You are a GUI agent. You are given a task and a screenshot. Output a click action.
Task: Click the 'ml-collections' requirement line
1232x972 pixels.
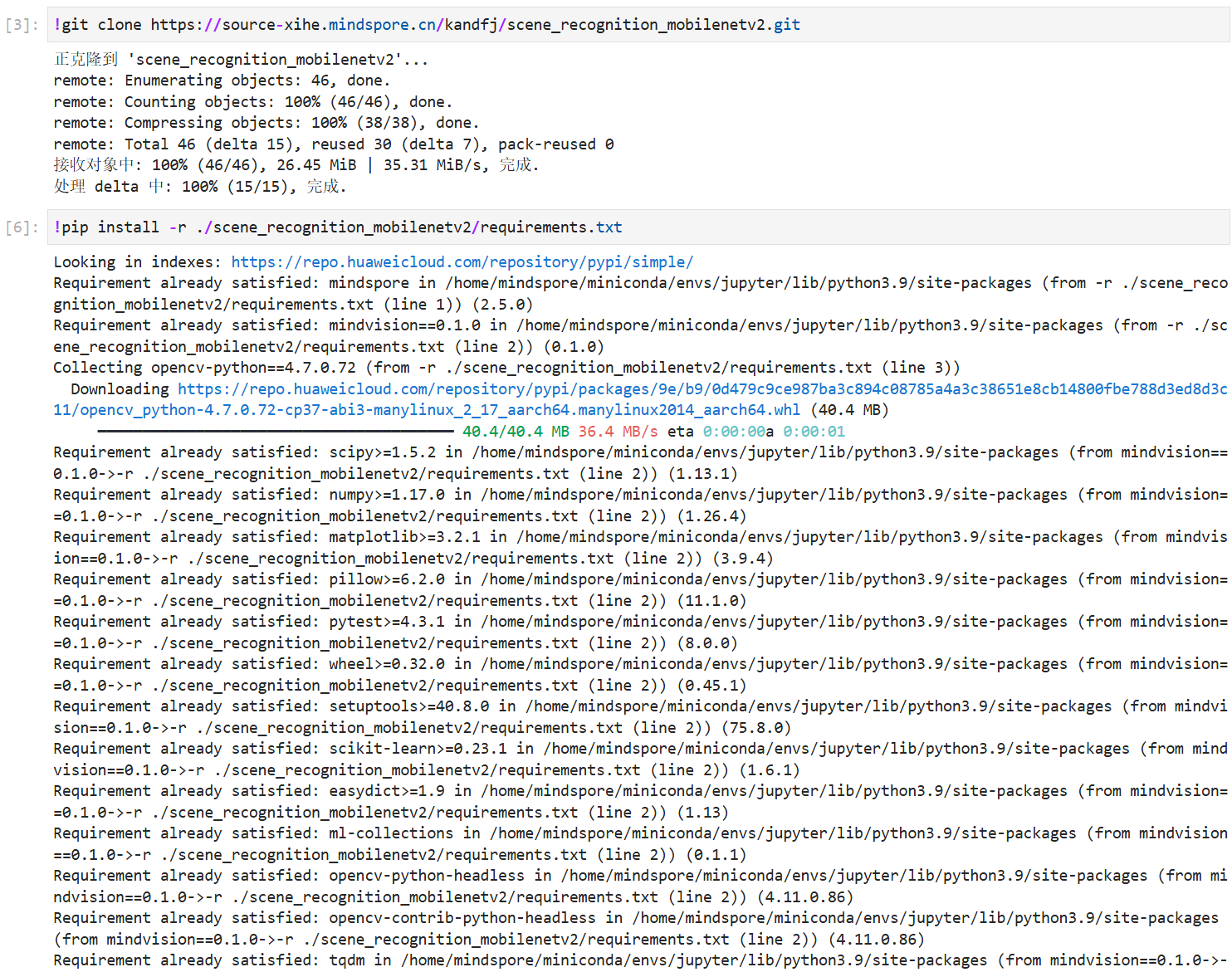tap(639, 844)
